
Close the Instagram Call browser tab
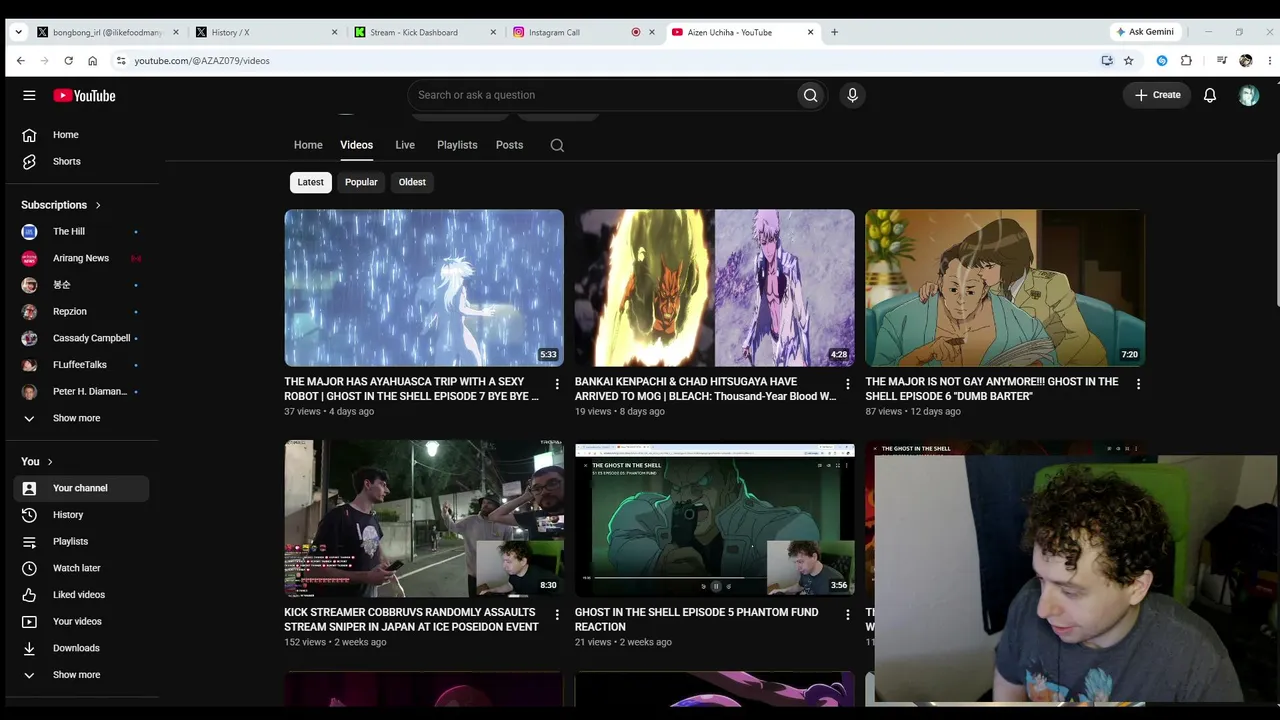tap(652, 32)
